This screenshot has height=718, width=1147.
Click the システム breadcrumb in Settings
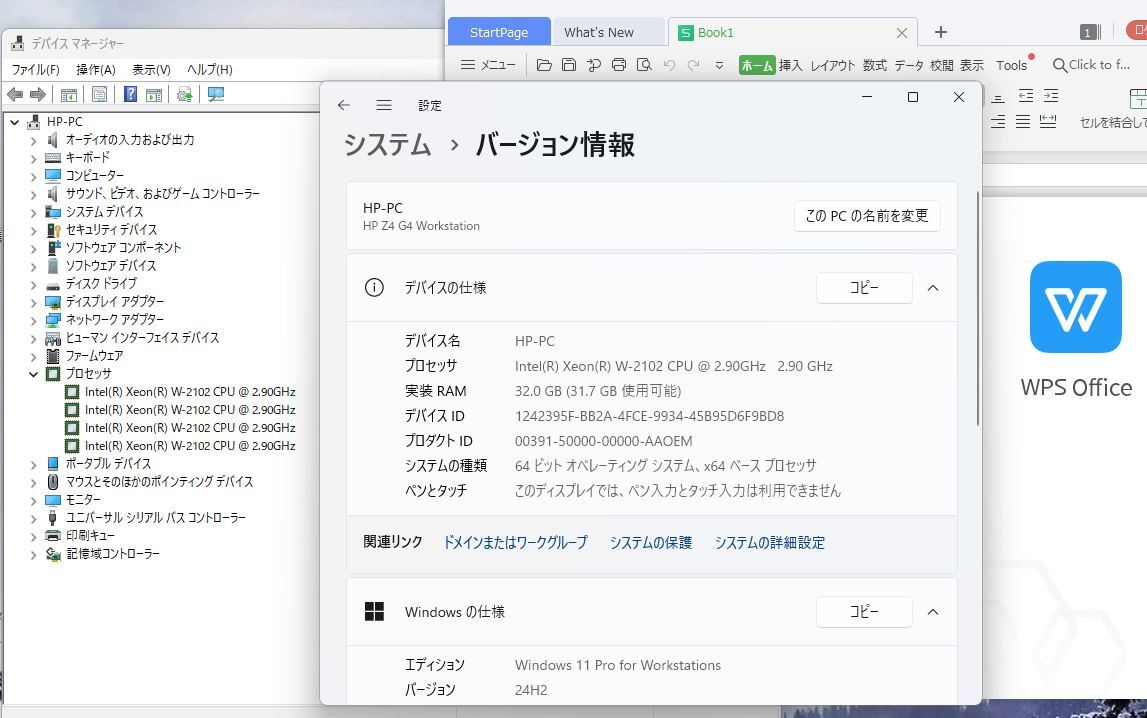click(x=387, y=144)
